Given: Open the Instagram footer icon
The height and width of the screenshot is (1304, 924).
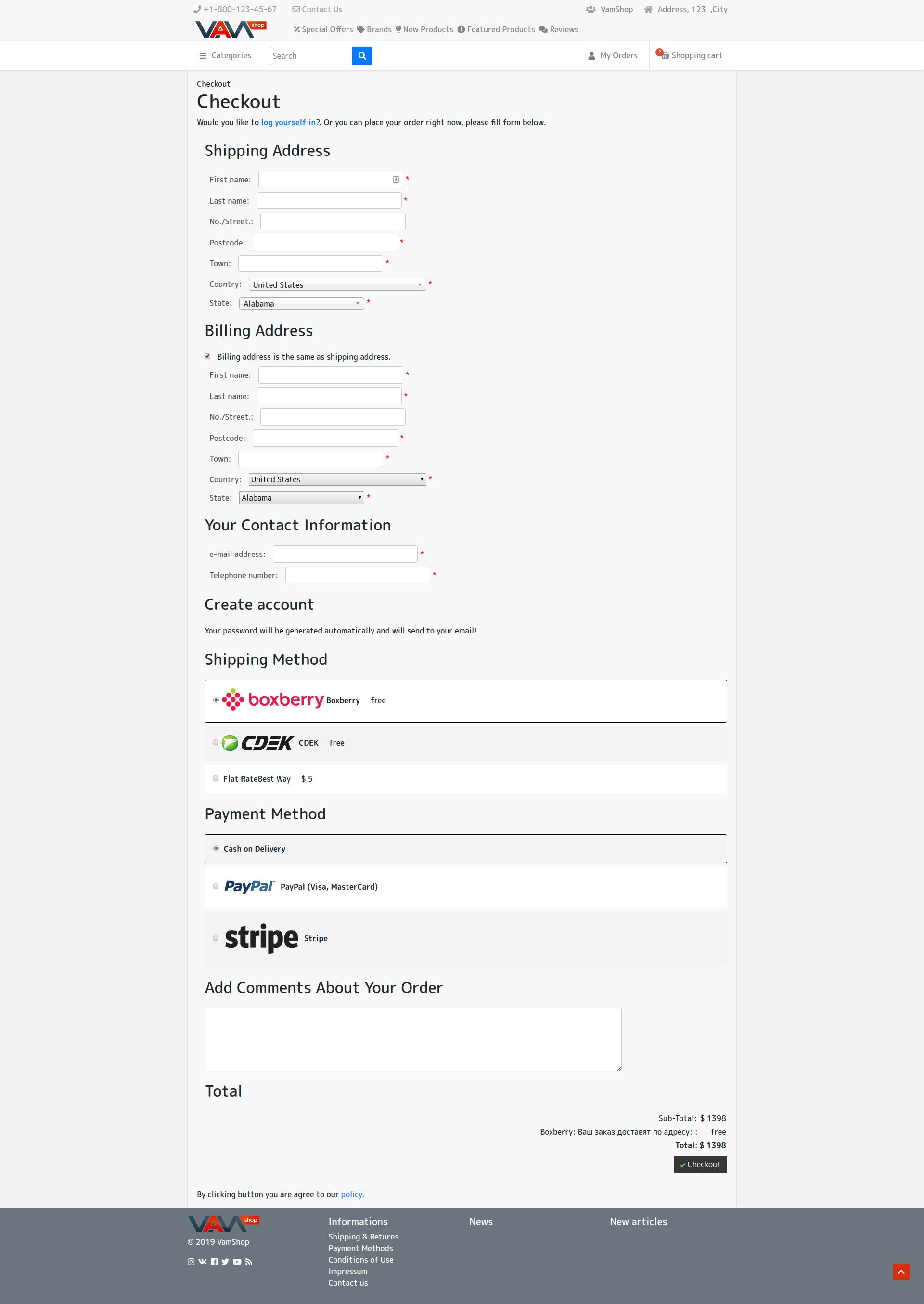Looking at the screenshot, I should (191, 1261).
